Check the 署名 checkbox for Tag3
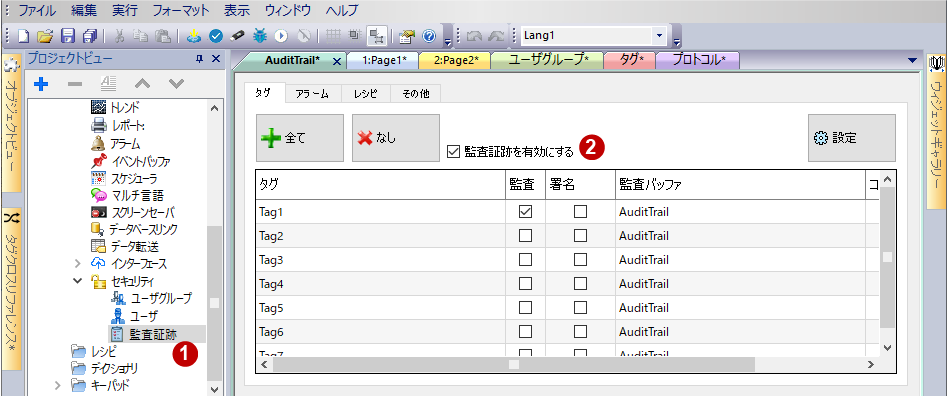948x396 pixels. [580, 260]
